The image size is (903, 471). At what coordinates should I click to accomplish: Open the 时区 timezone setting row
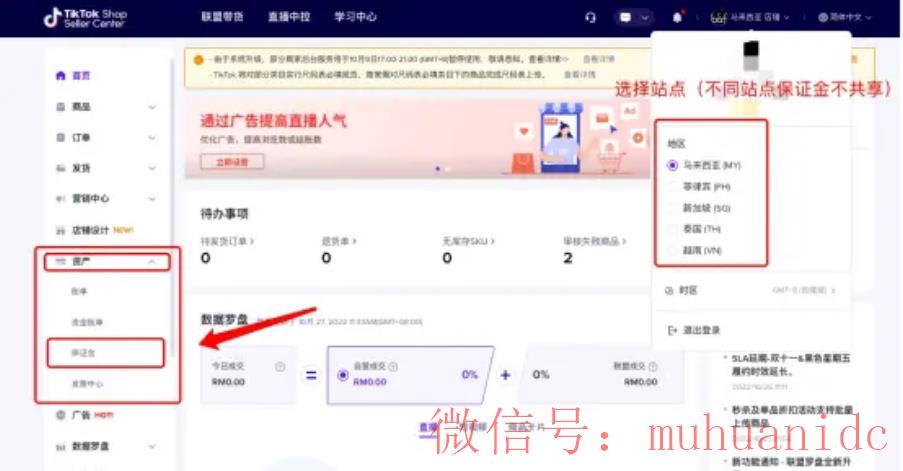(750, 290)
